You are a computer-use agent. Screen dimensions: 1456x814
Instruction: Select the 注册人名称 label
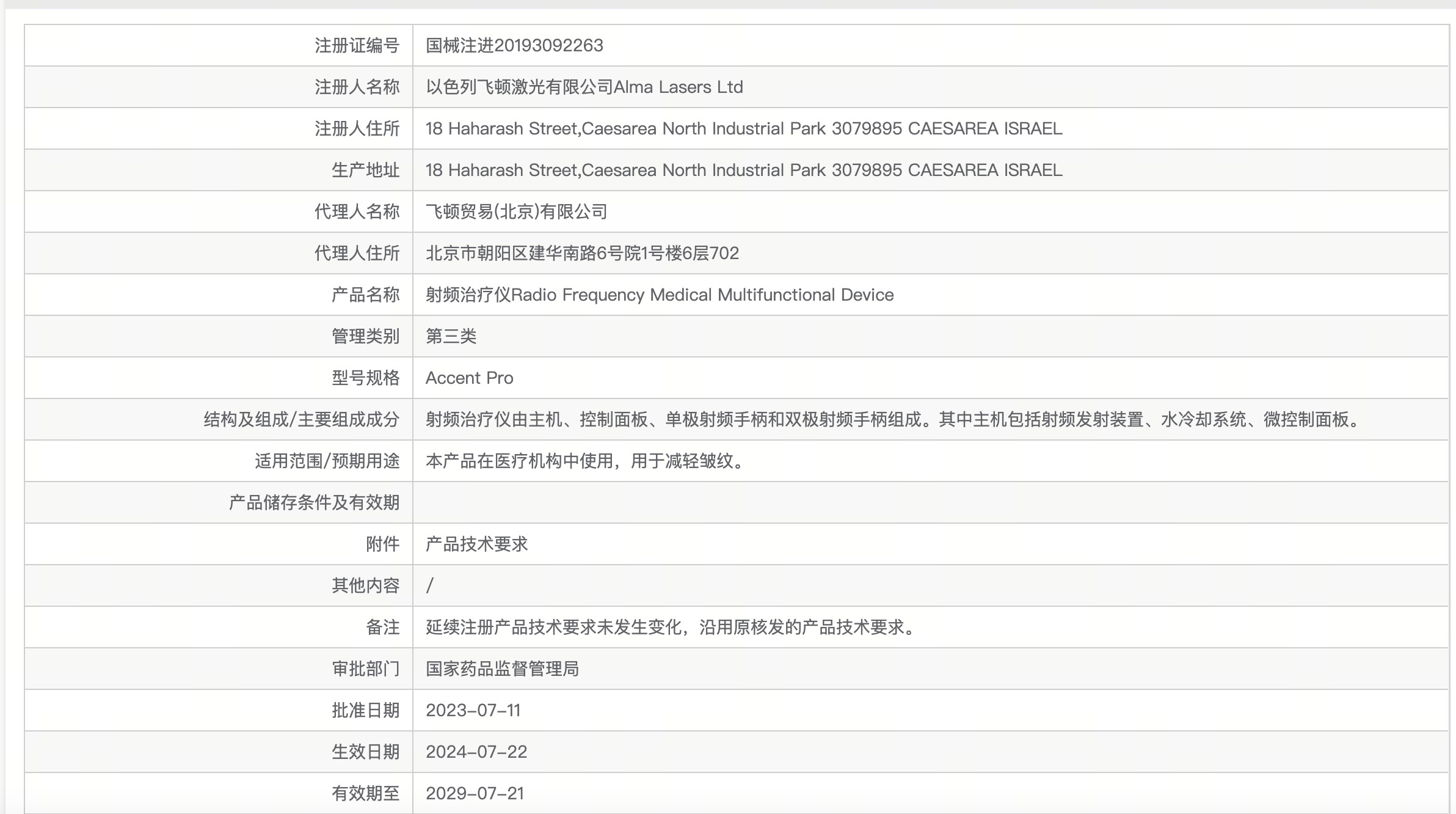click(357, 87)
